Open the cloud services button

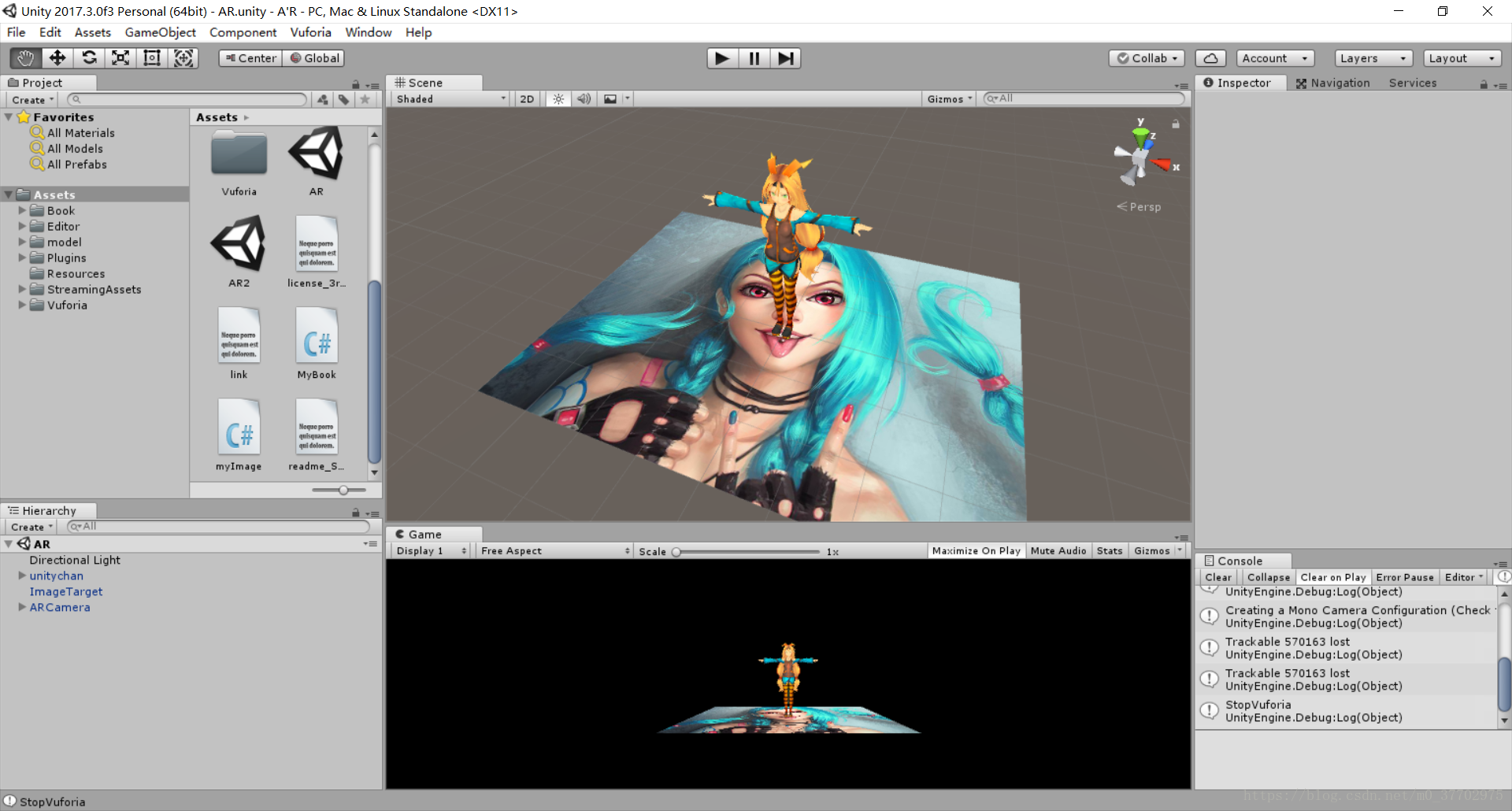point(1210,58)
